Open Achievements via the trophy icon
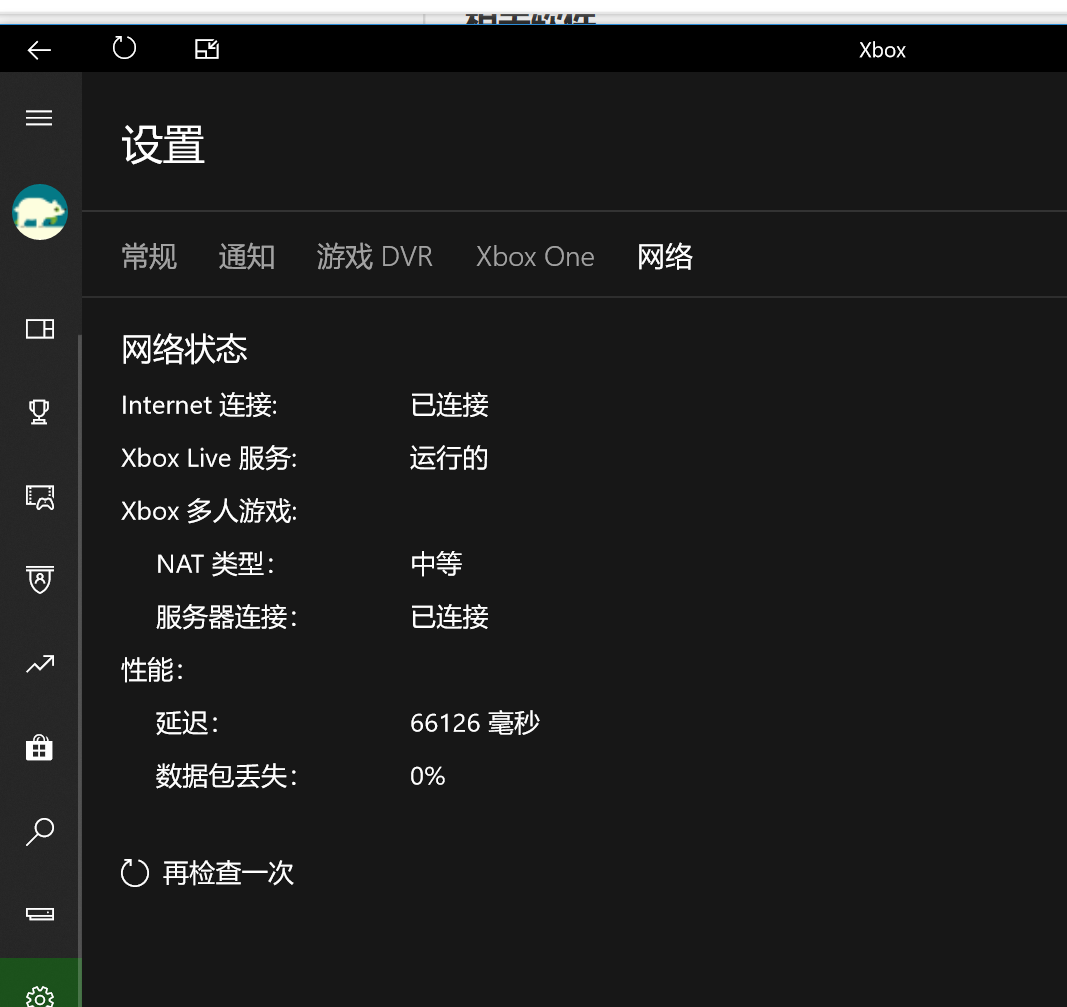The height and width of the screenshot is (1007, 1067). 39,411
